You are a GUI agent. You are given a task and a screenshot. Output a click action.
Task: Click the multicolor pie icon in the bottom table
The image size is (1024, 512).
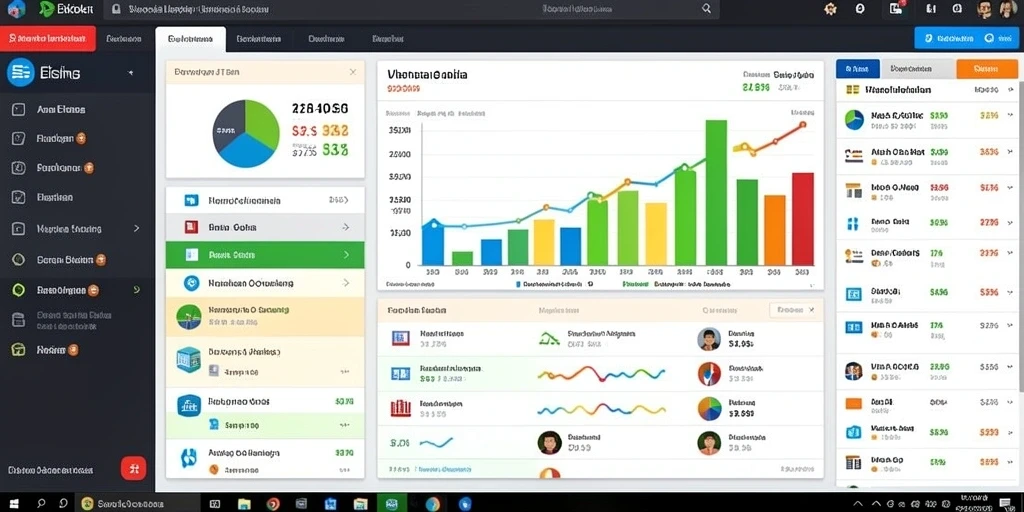[x=709, y=409]
